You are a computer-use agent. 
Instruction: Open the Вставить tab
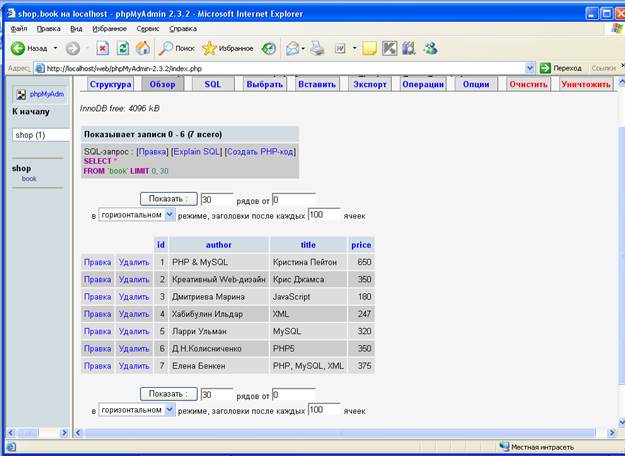tap(317, 84)
